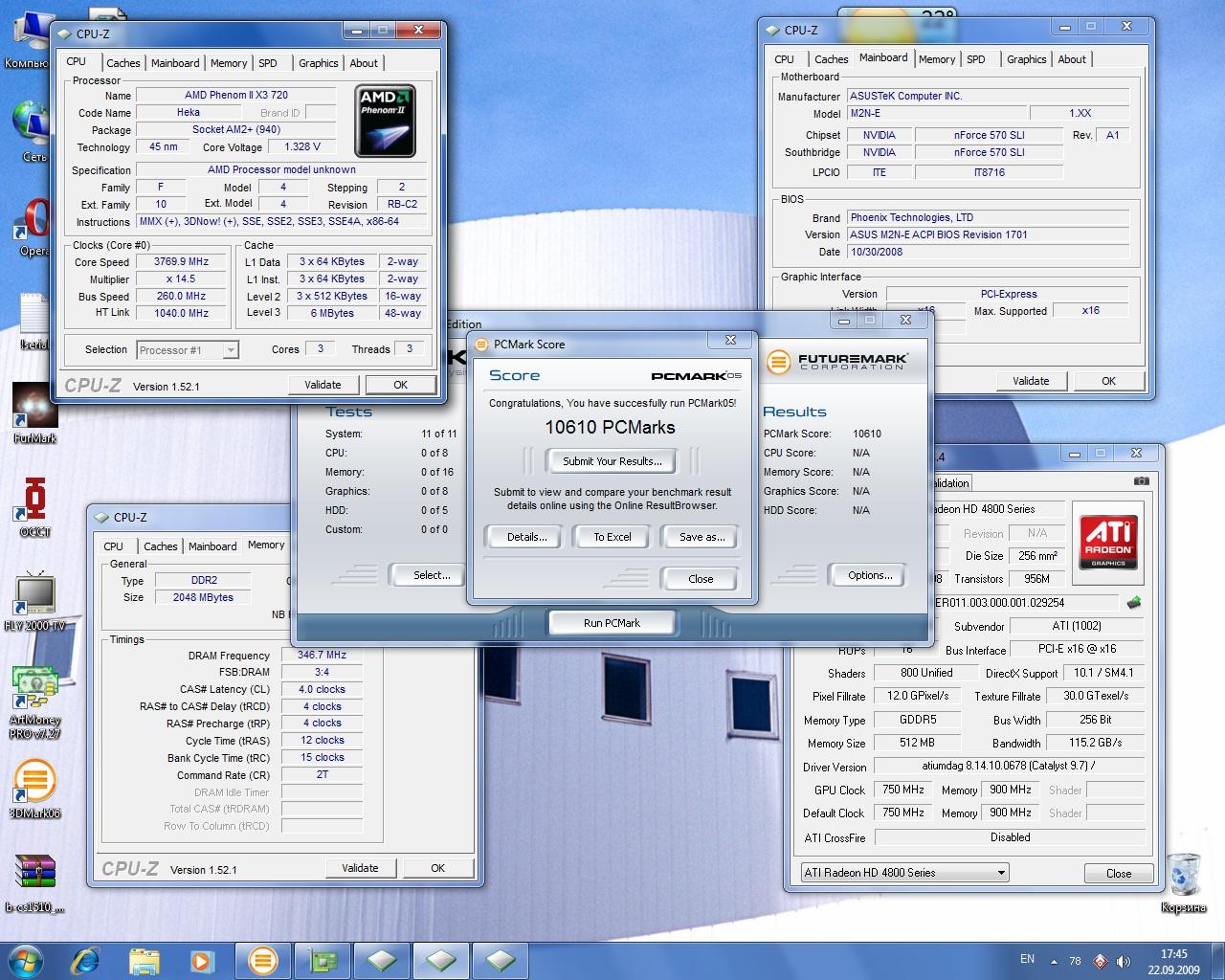Click the taskbar clock 17:45
This screenshot has height=980, width=1225.
tap(1174, 954)
